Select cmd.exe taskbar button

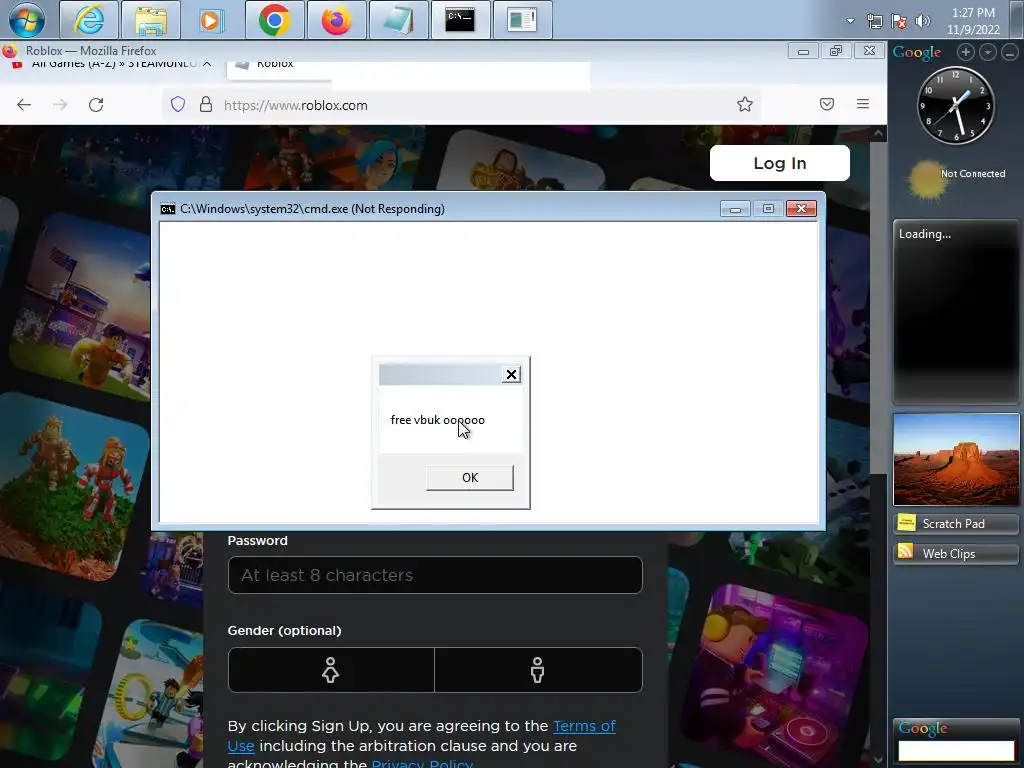click(x=460, y=20)
